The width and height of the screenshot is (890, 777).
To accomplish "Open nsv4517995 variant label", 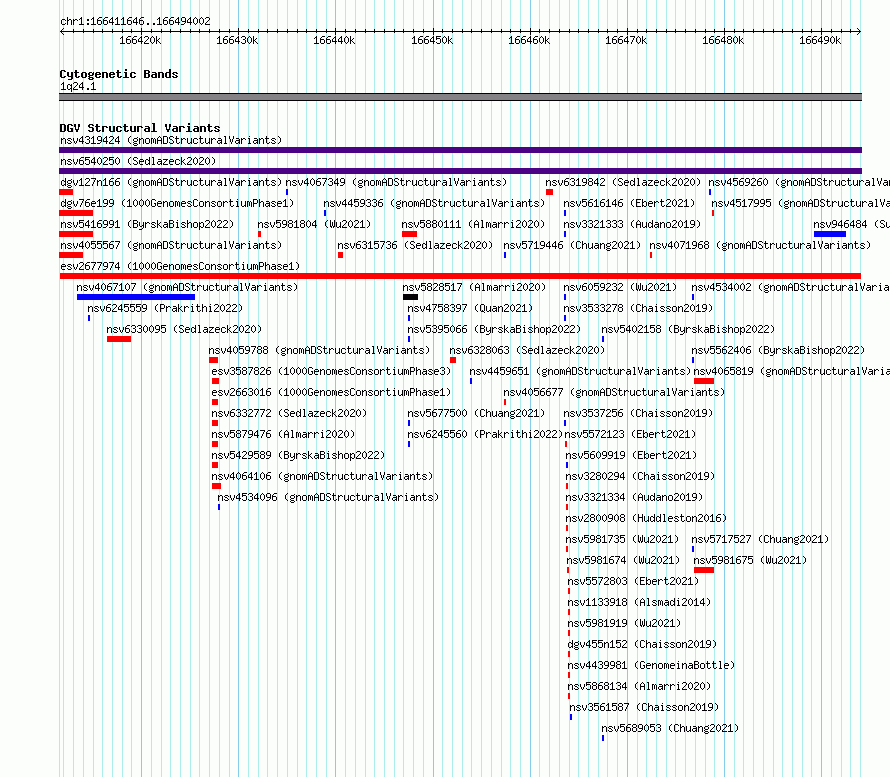I will (800, 203).
